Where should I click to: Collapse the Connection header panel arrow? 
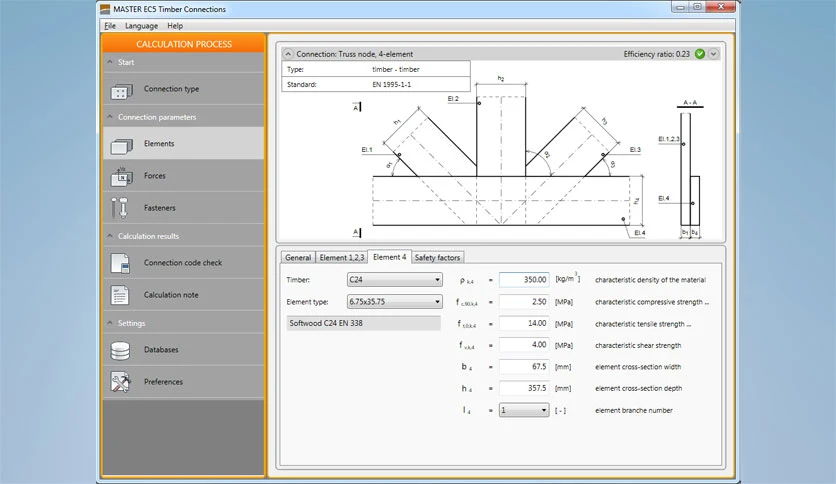(288, 54)
